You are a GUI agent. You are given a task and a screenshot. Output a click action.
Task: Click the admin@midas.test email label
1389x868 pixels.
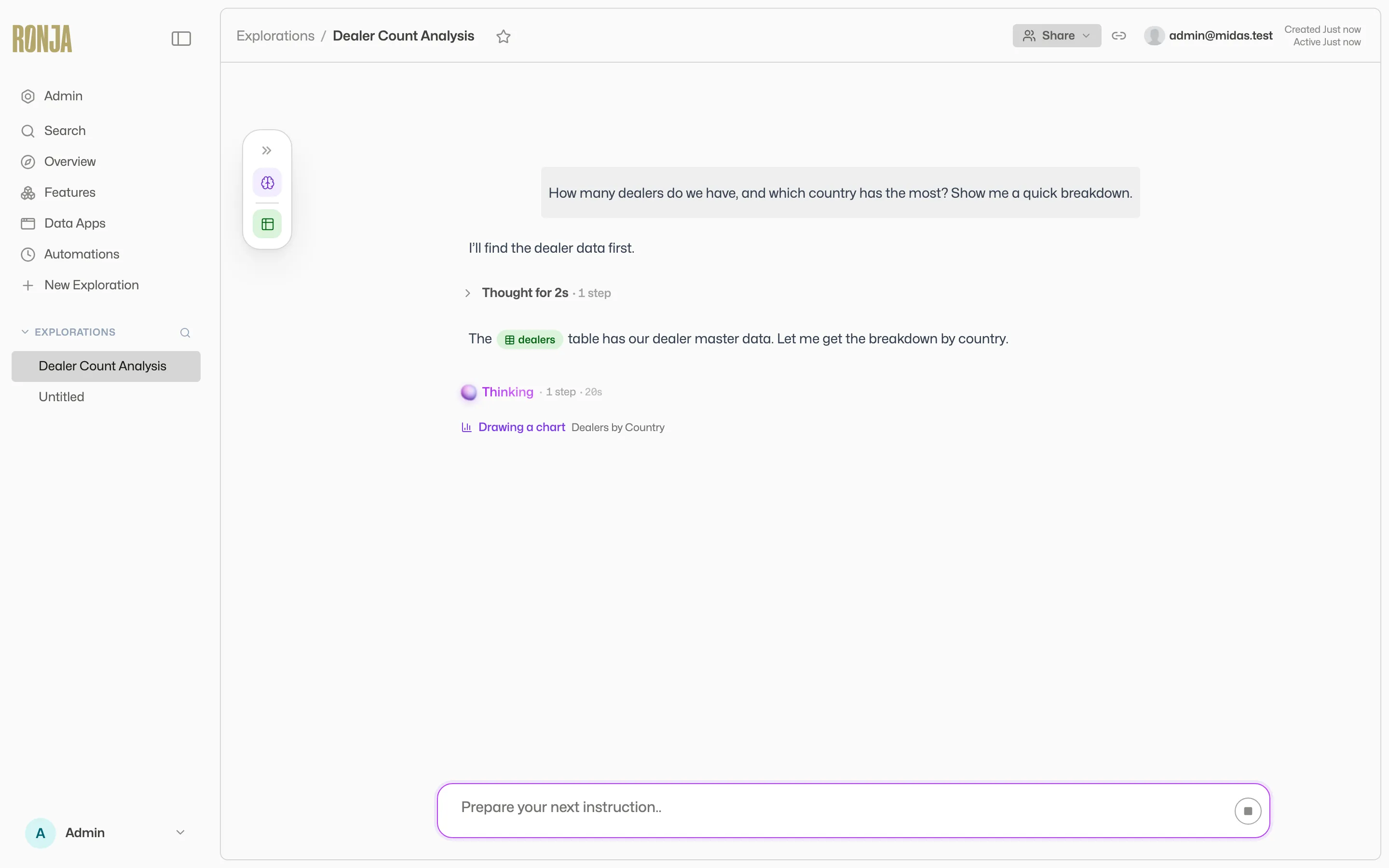point(1221,36)
